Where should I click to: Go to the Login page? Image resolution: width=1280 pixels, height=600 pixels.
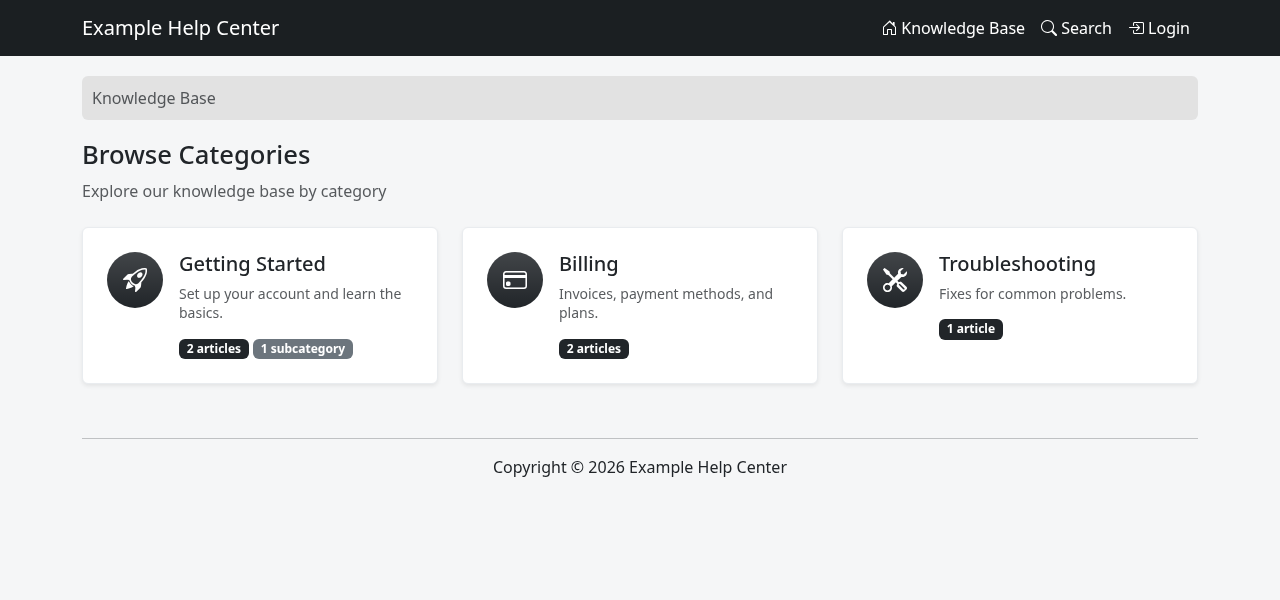tap(1159, 28)
